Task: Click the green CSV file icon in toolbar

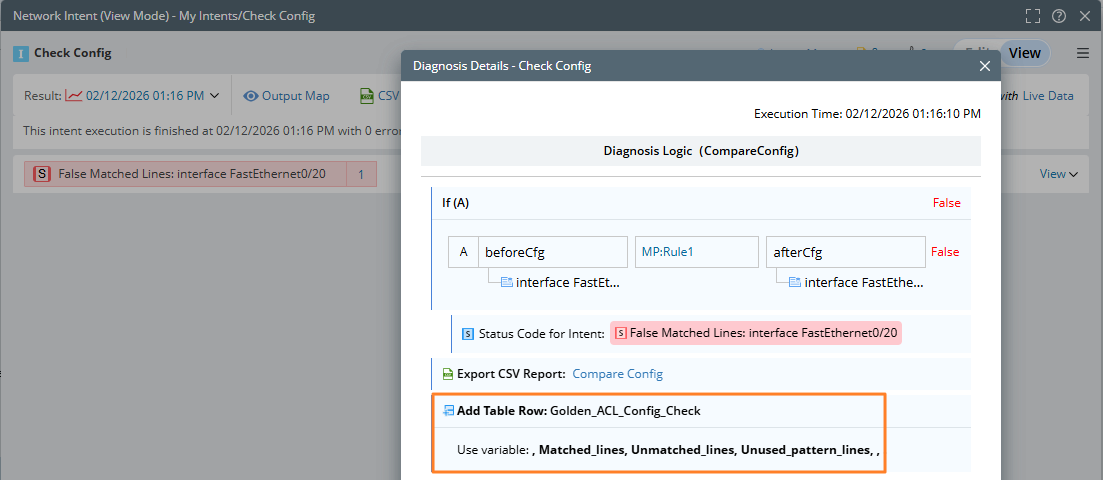Action: pyautogui.click(x=367, y=96)
